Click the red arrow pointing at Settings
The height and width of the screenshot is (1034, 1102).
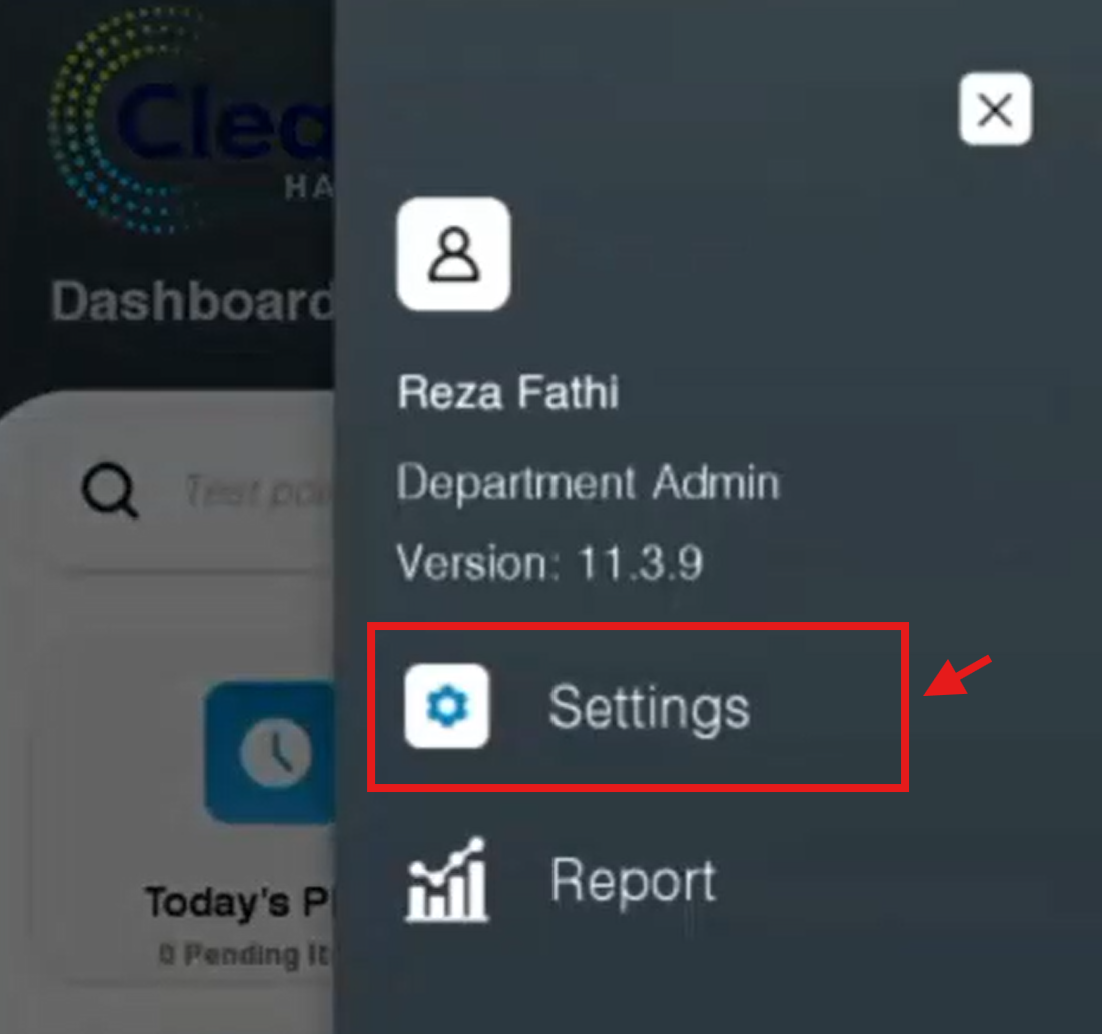958,675
